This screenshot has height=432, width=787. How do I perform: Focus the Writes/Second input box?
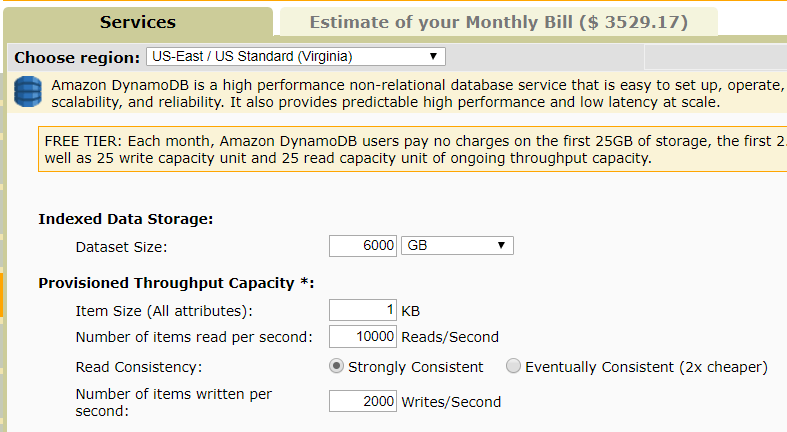363,401
